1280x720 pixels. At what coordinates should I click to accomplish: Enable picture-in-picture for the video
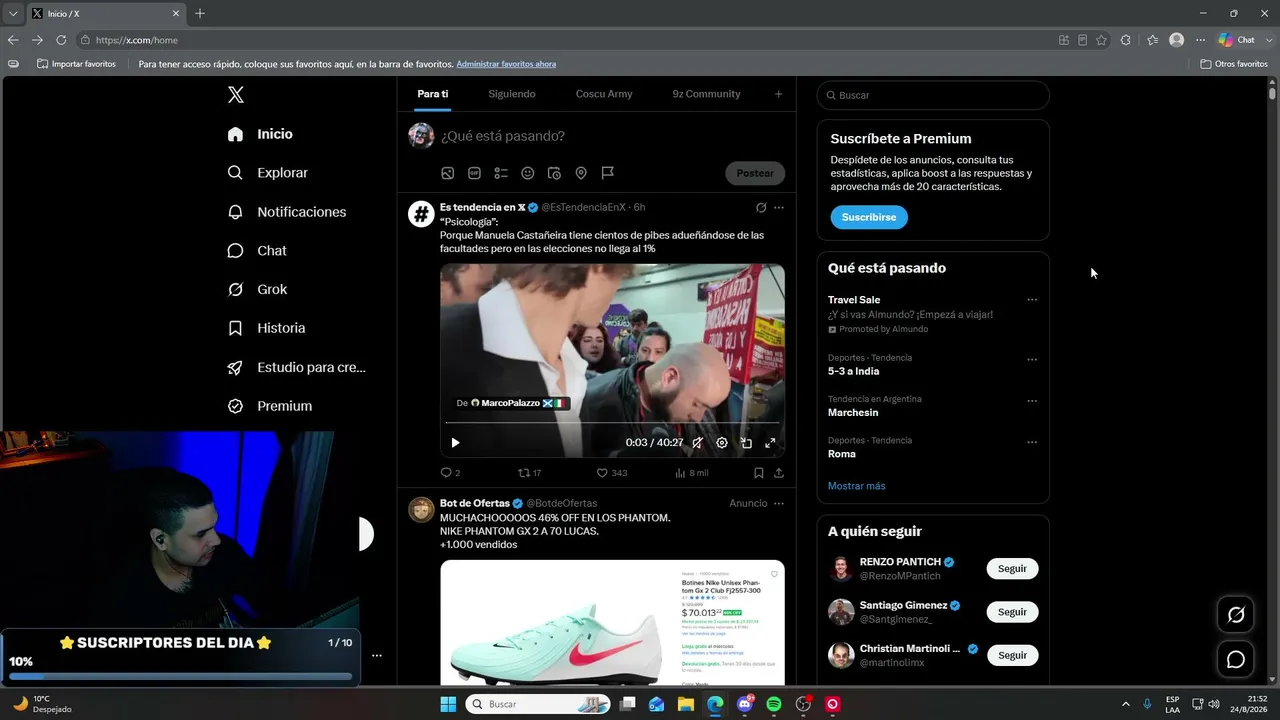click(746, 443)
